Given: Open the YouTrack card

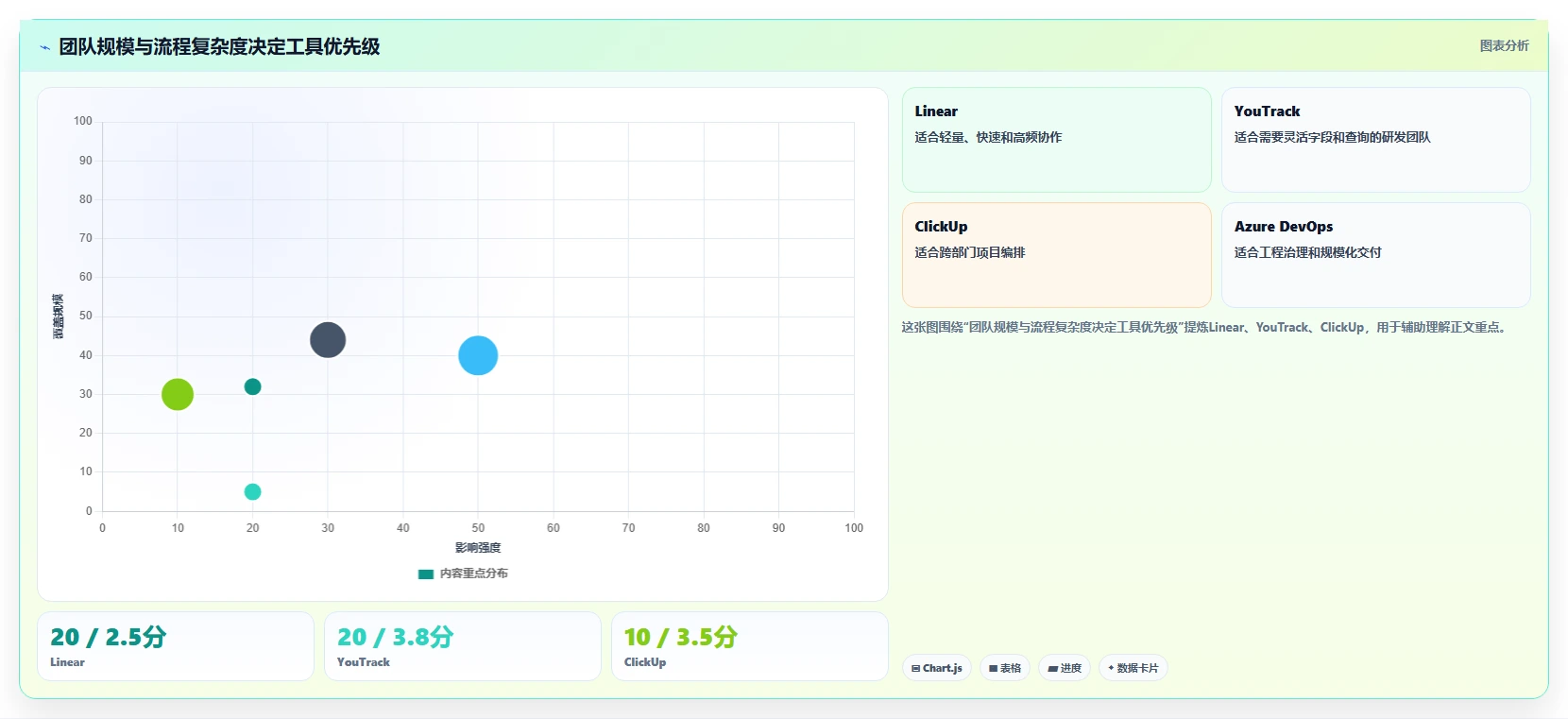Looking at the screenshot, I should tap(1375, 140).
